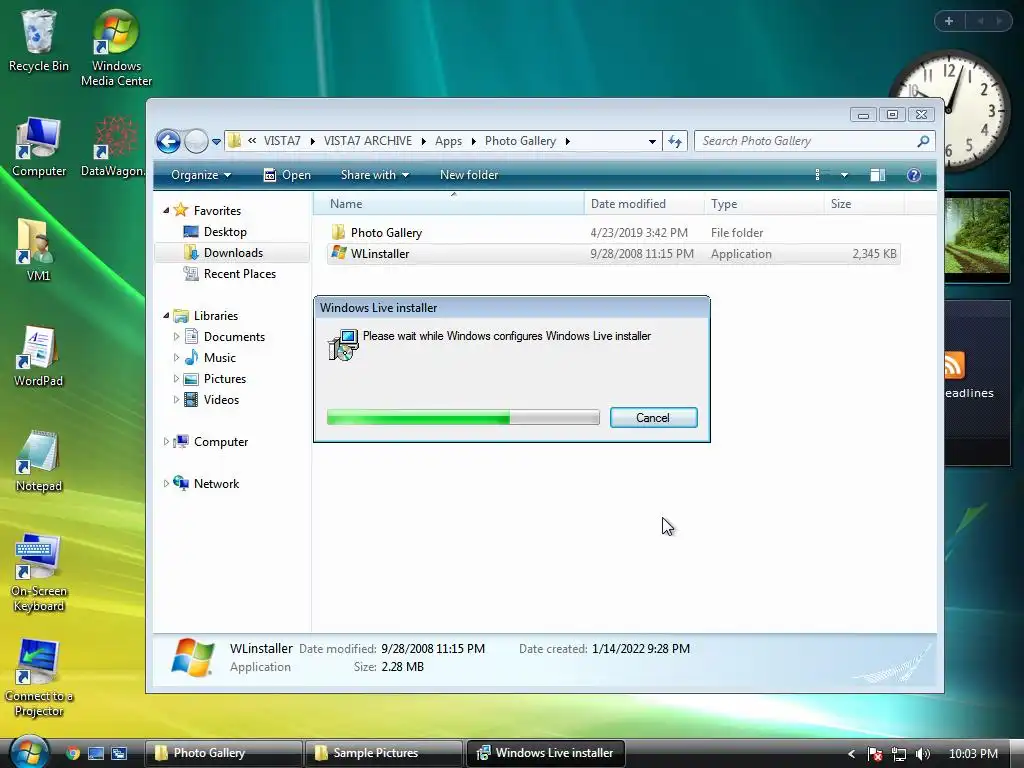Cancel the Windows Live installer

pos(653,418)
